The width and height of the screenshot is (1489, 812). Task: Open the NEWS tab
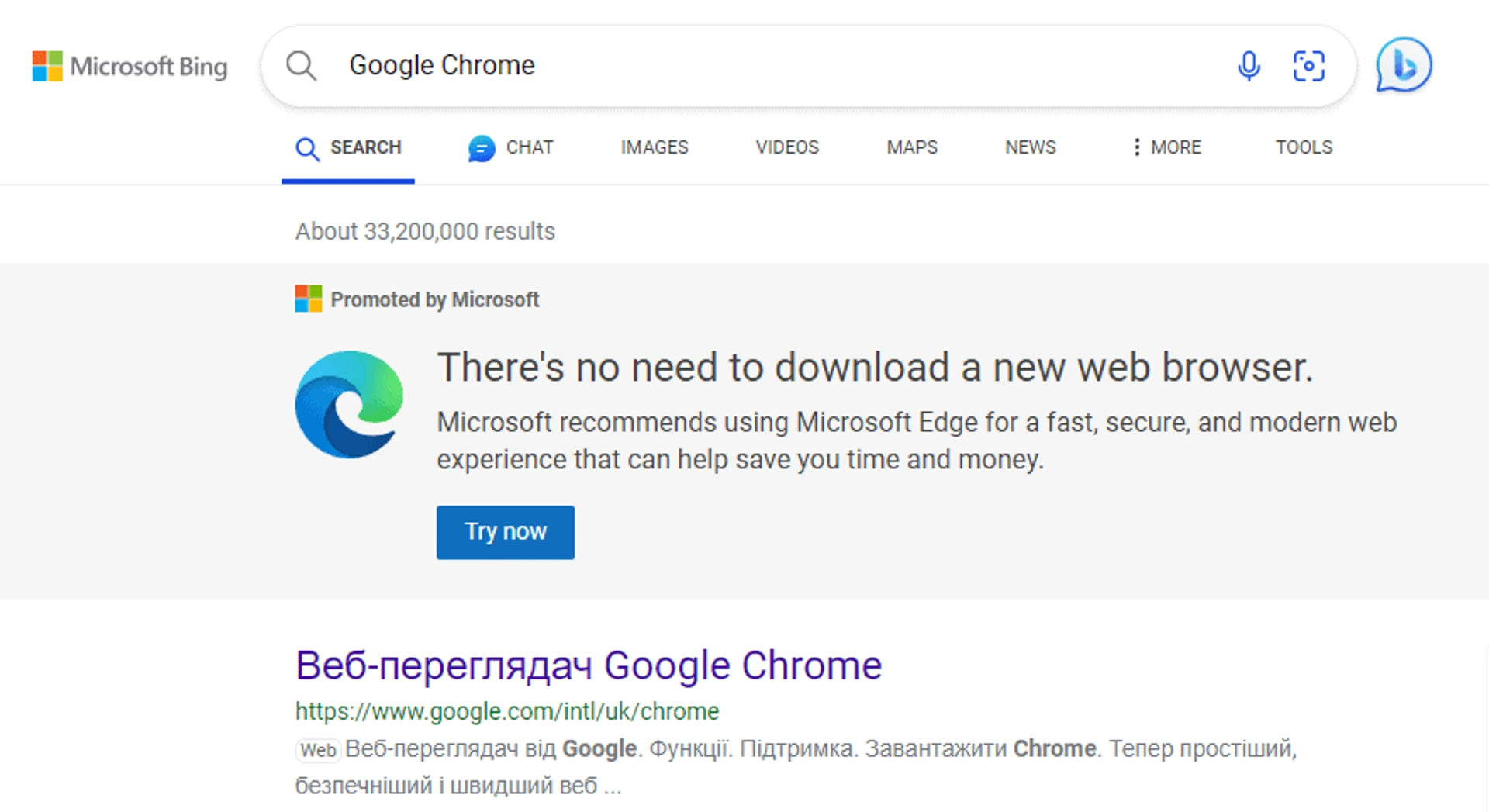click(x=1031, y=147)
